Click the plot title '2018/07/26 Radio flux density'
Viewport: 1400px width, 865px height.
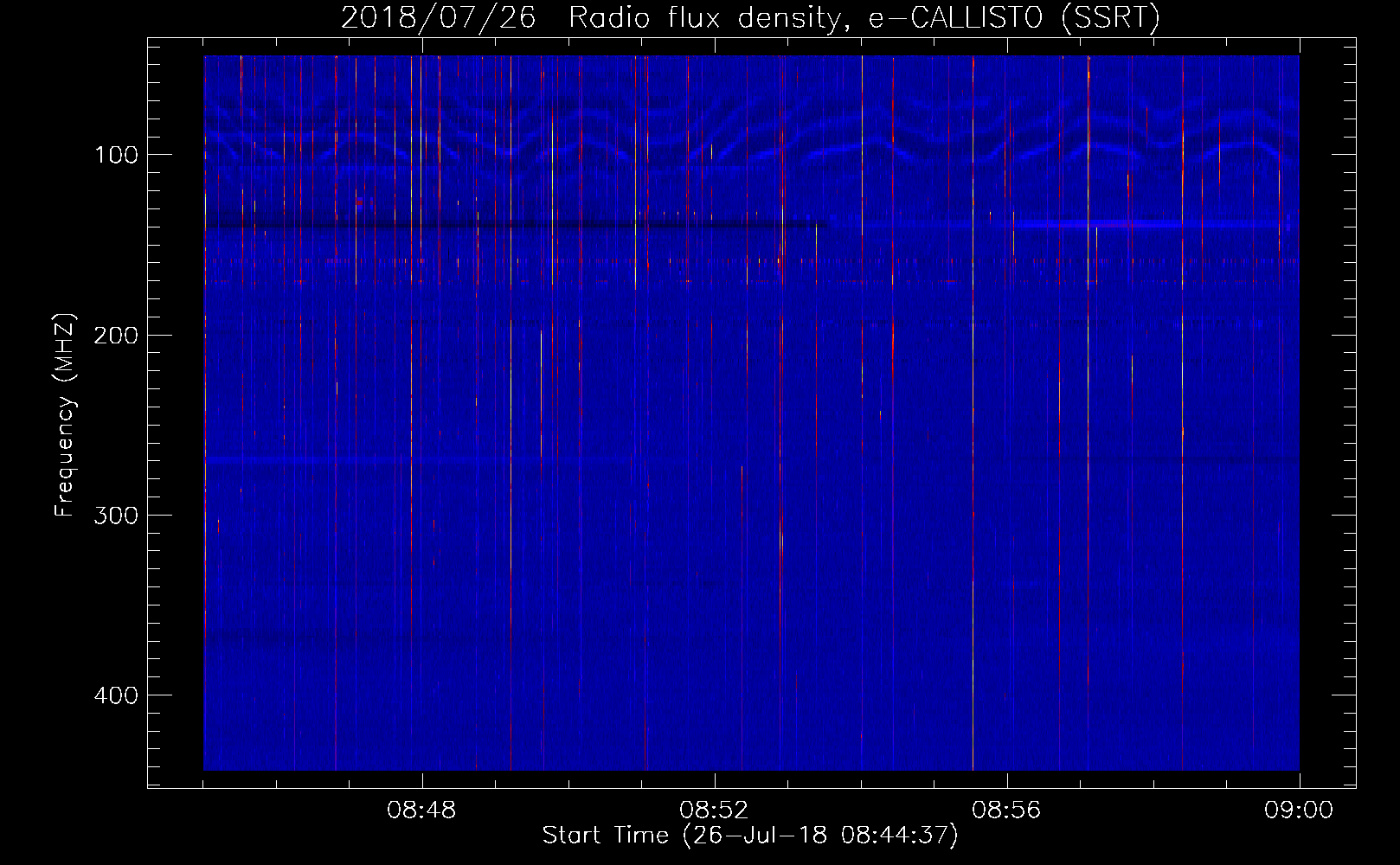750,18
